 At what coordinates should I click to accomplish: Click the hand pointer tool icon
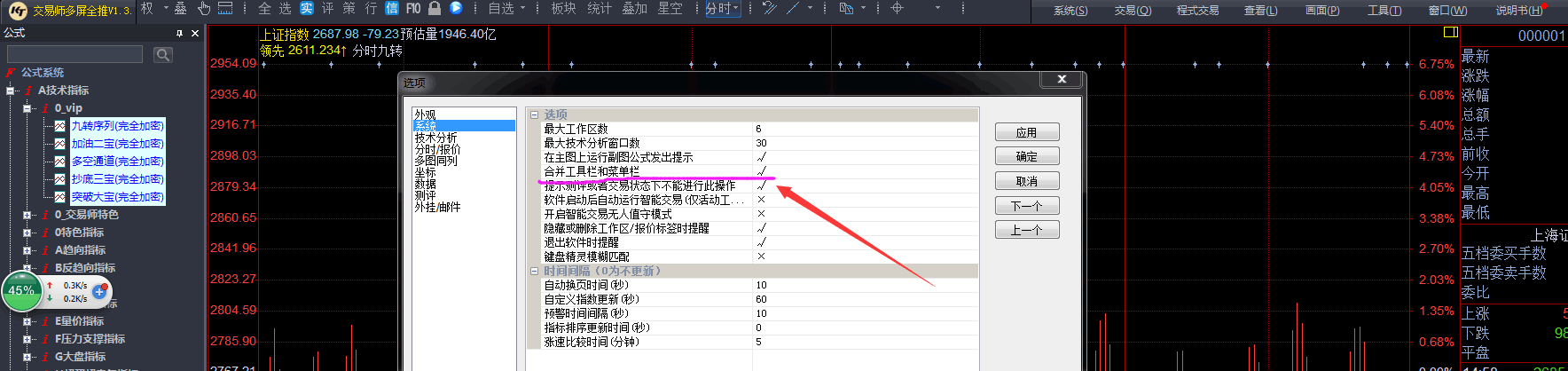(203, 8)
